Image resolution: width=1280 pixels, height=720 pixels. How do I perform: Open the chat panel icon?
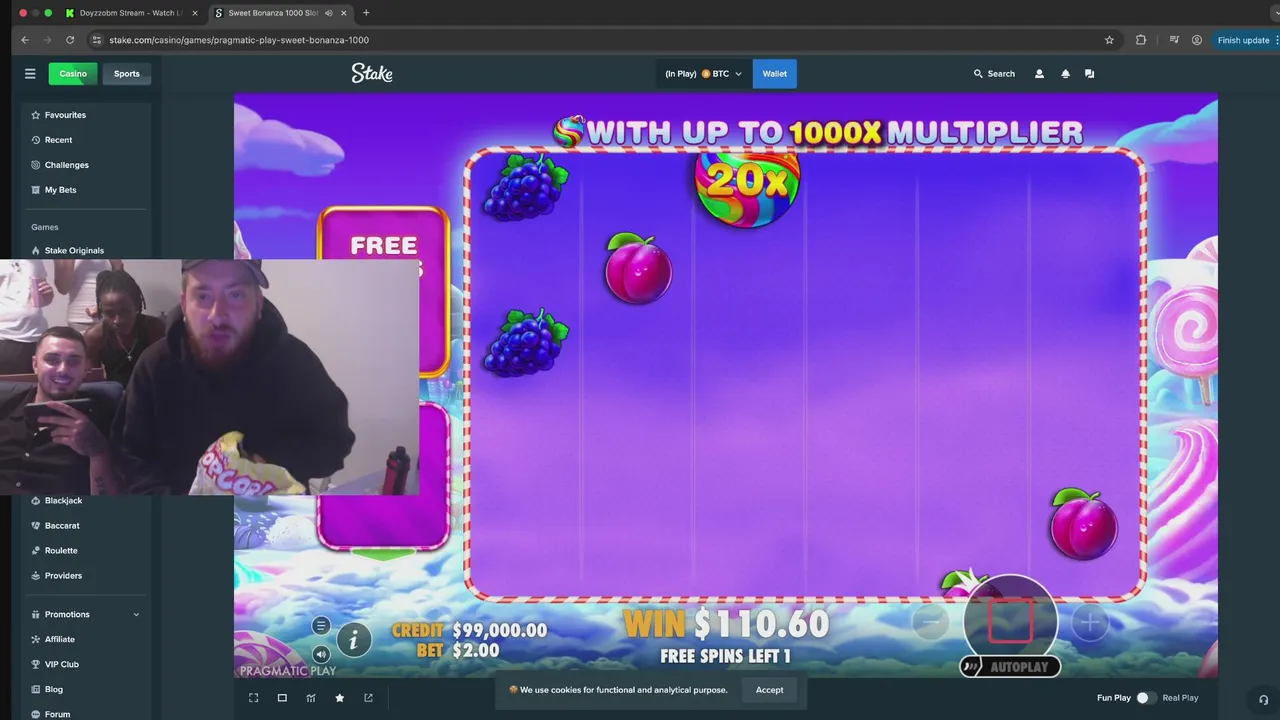click(1090, 73)
